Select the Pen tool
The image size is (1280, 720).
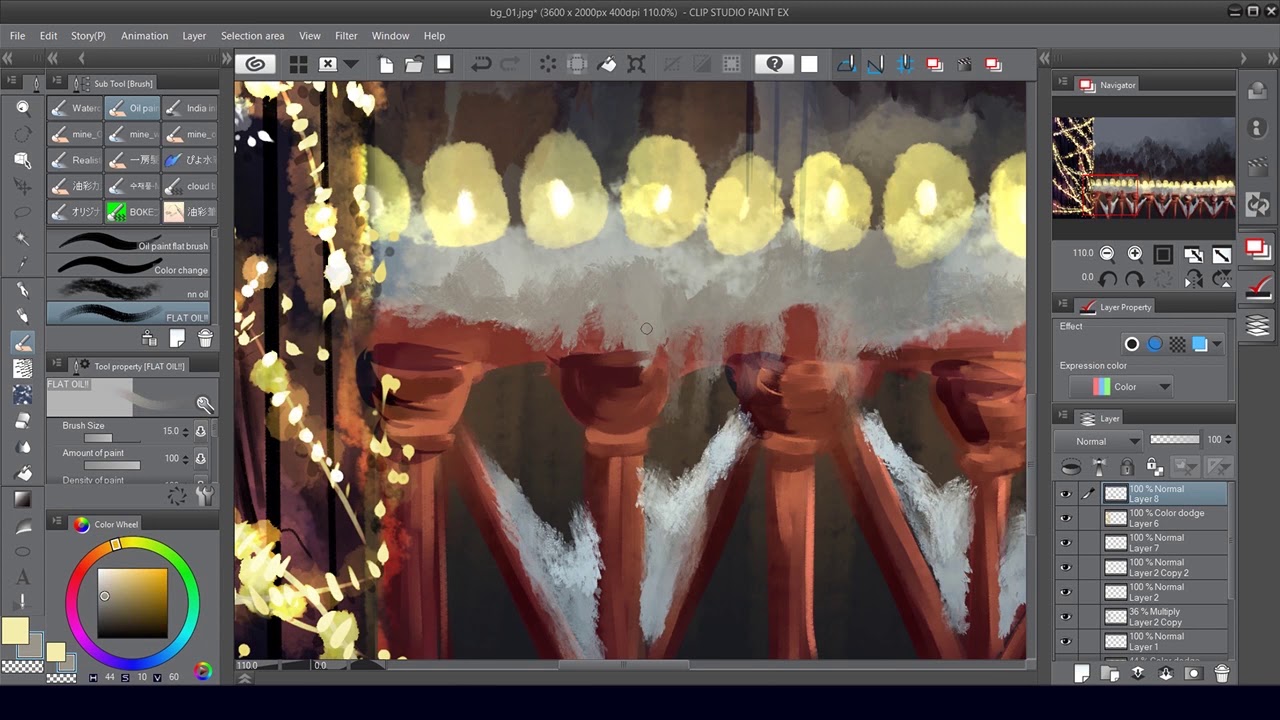pyautogui.click(x=23, y=291)
